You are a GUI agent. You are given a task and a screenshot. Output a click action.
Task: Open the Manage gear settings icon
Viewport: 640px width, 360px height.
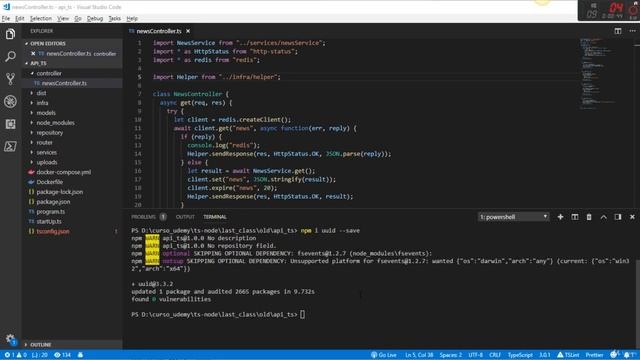pyautogui.click(x=10, y=339)
